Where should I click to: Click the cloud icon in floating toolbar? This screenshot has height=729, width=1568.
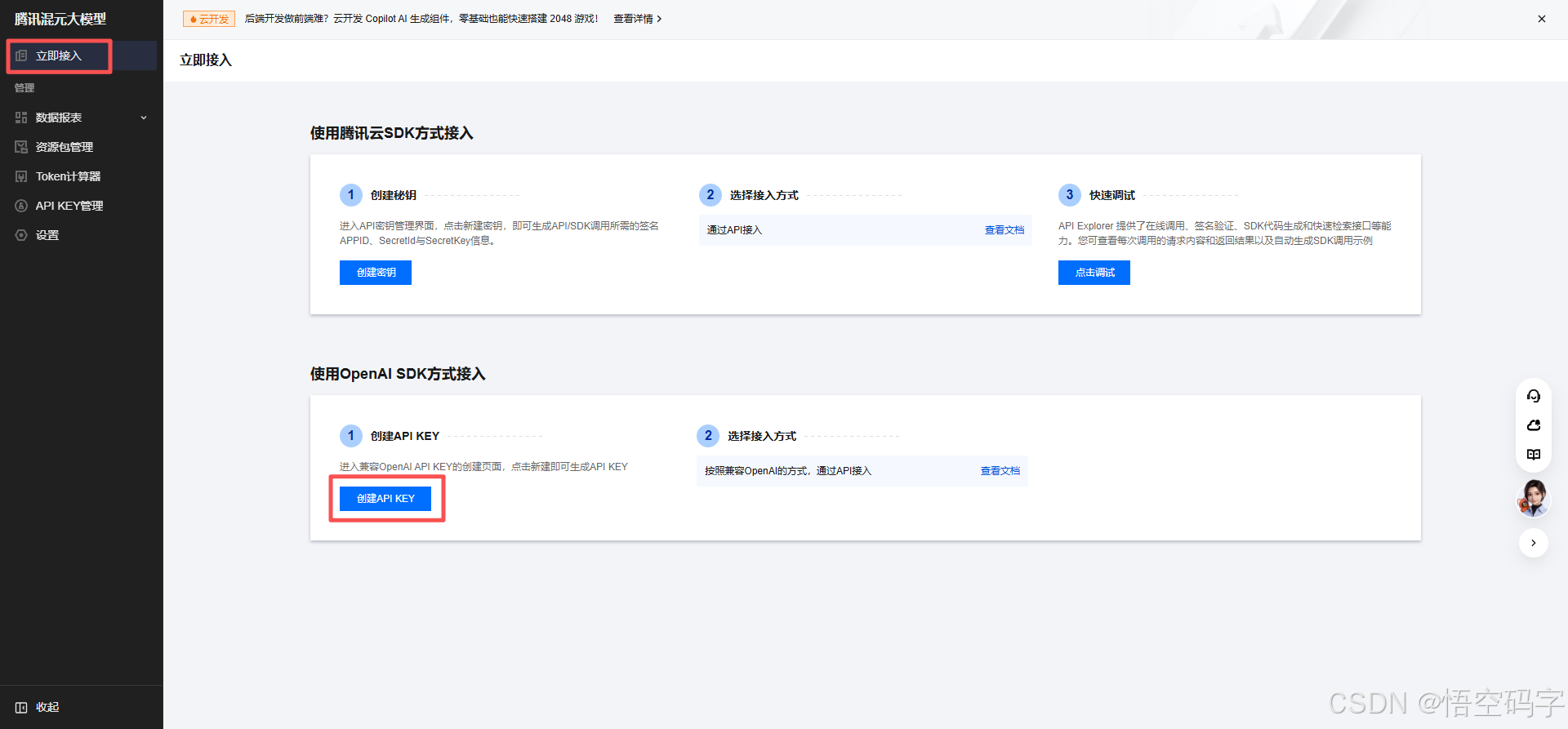coord(1534,425)
